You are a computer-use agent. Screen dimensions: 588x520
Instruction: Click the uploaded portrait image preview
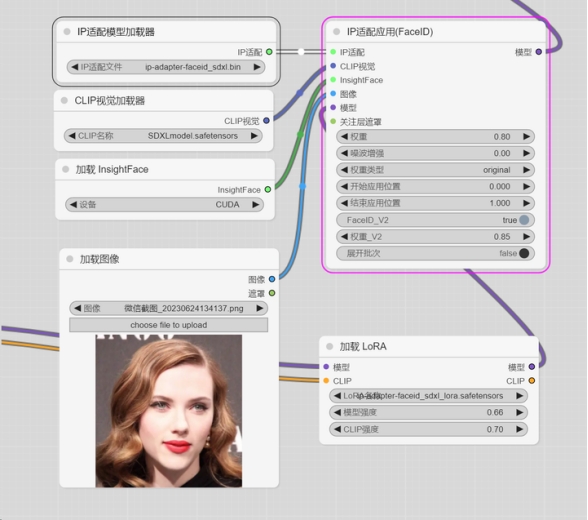coord(168,411)
